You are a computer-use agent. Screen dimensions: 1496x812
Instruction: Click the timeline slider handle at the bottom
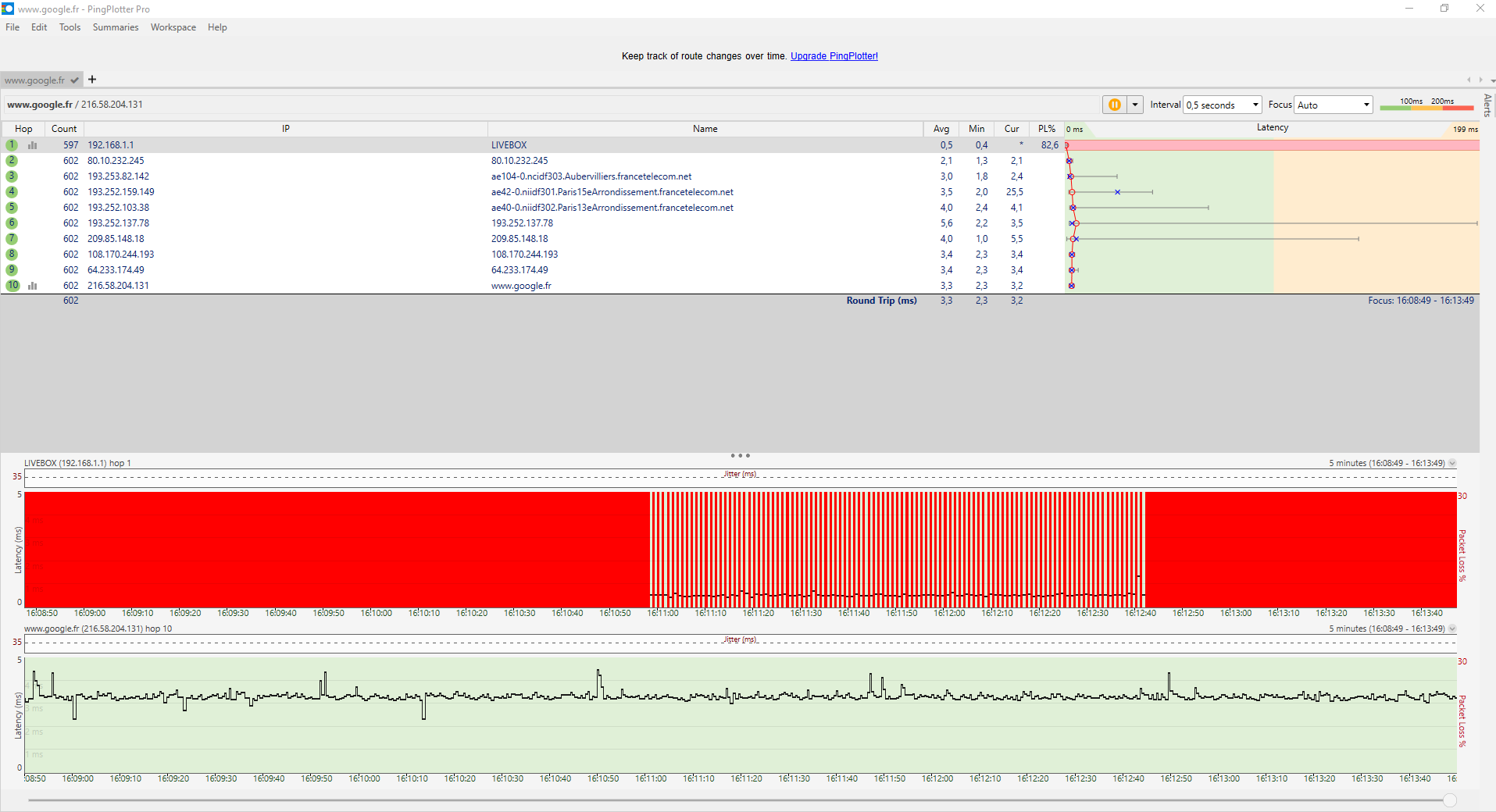pos(1450,800)
